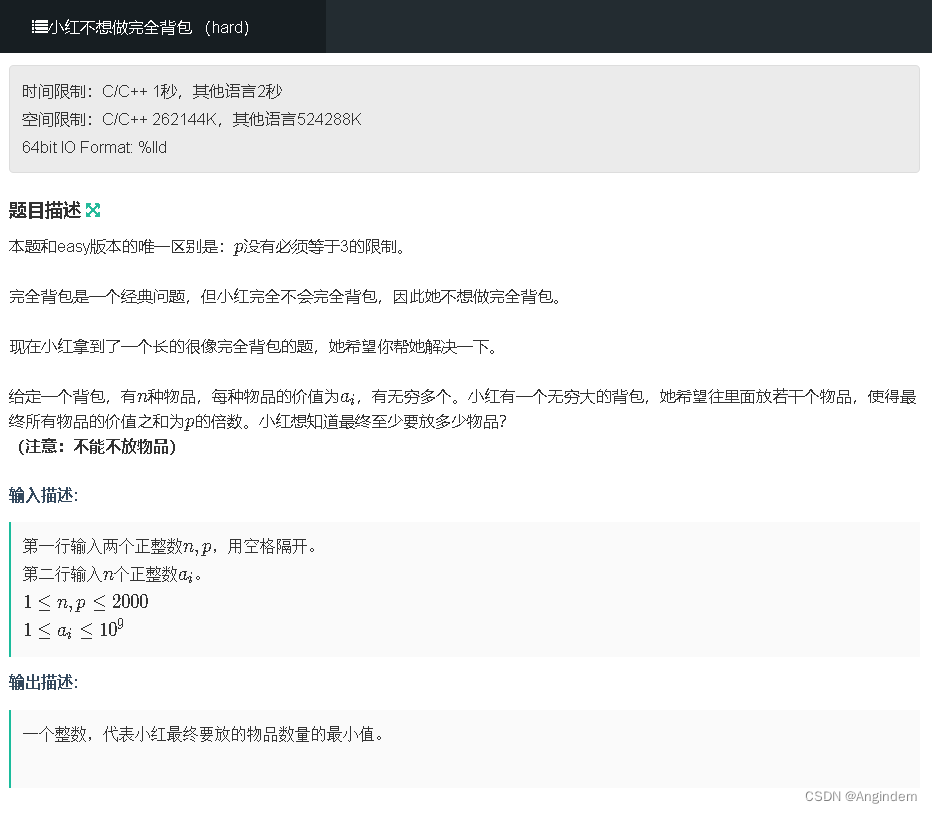This screenshot has height=813, width=932.
Task: Click the paragraph starting 完全背包是一个经典问题
Action: tap(285, 297)
